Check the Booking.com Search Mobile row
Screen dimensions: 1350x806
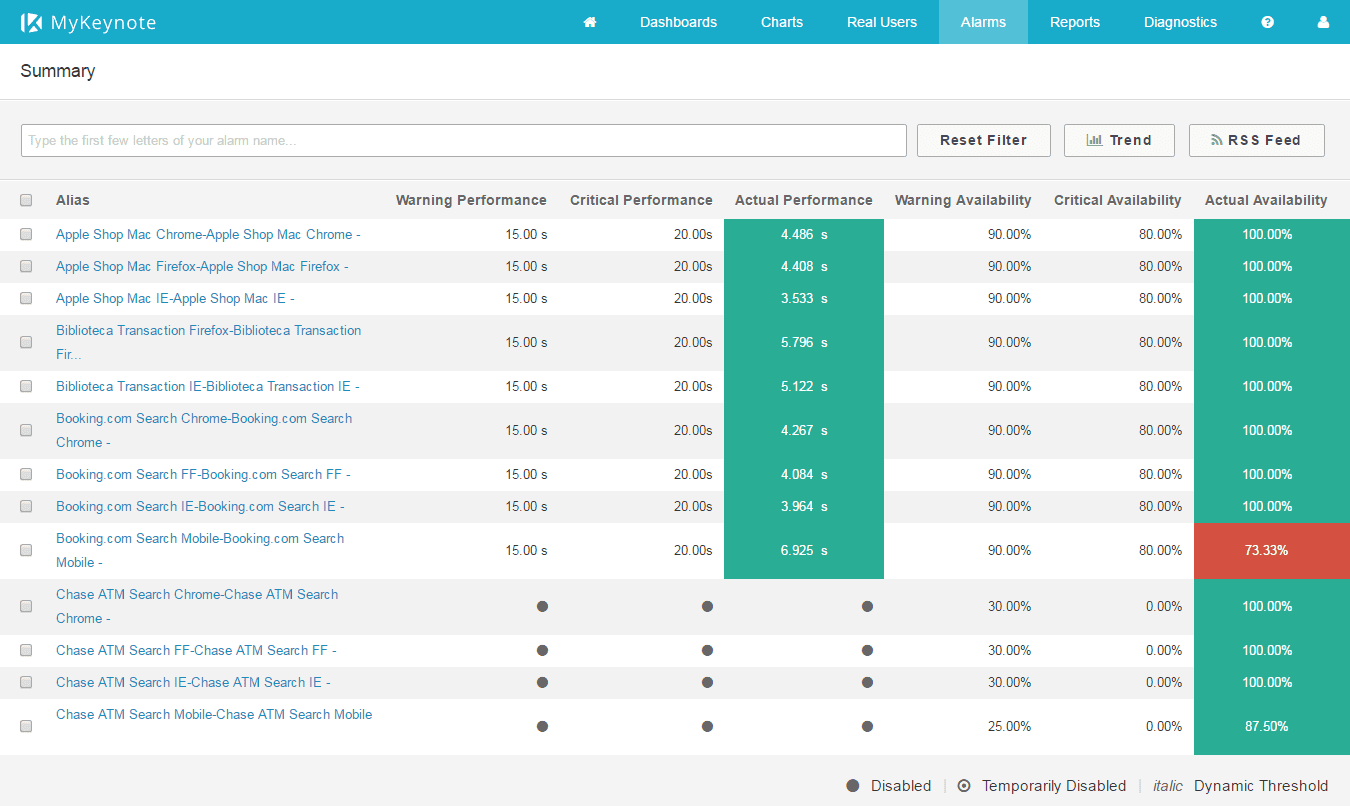[26, 550]
